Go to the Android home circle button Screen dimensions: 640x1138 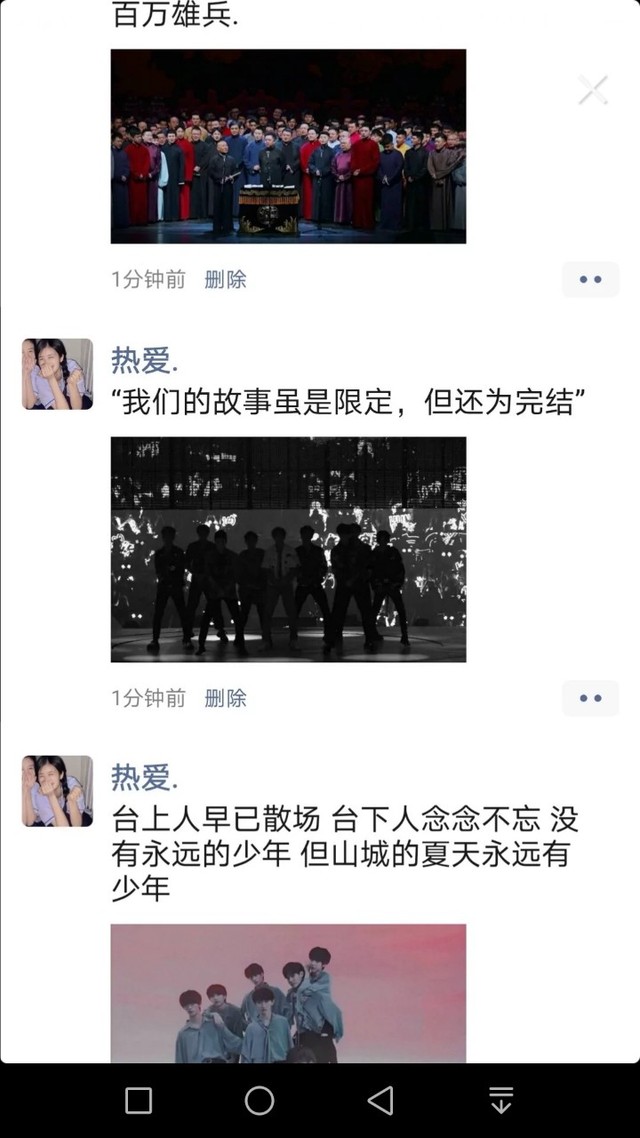(x=259, y=1100)
